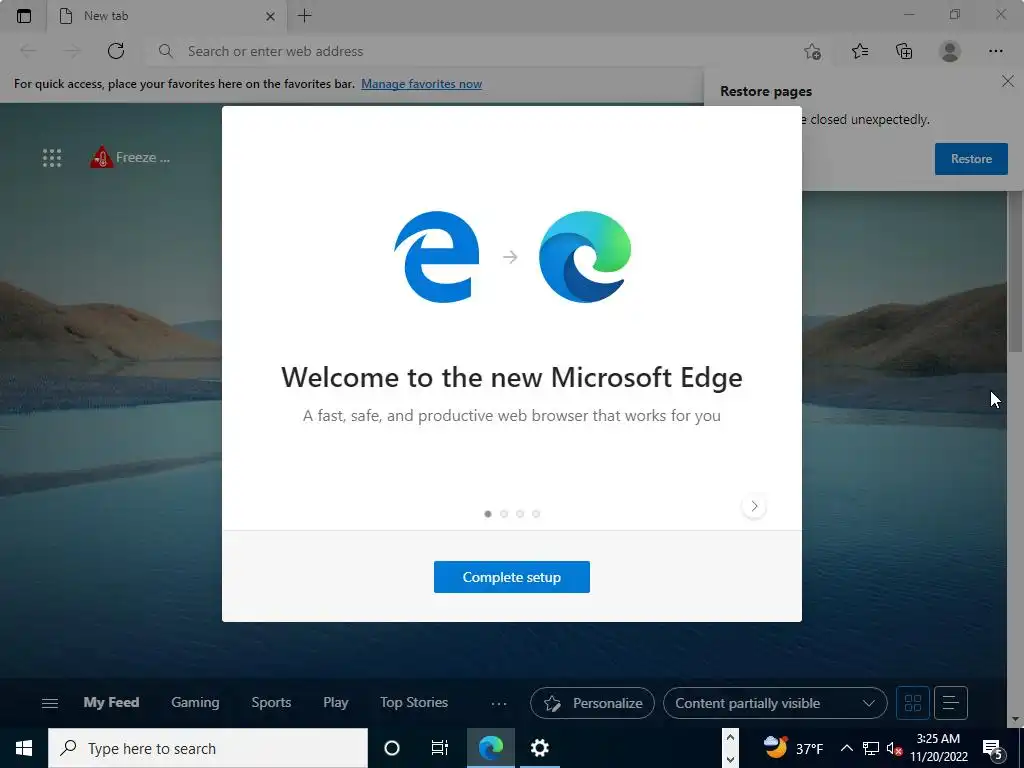Screen dimensions: 1024x768
Task: Open the tab actions menu icon
Action: tap(24, 16)
